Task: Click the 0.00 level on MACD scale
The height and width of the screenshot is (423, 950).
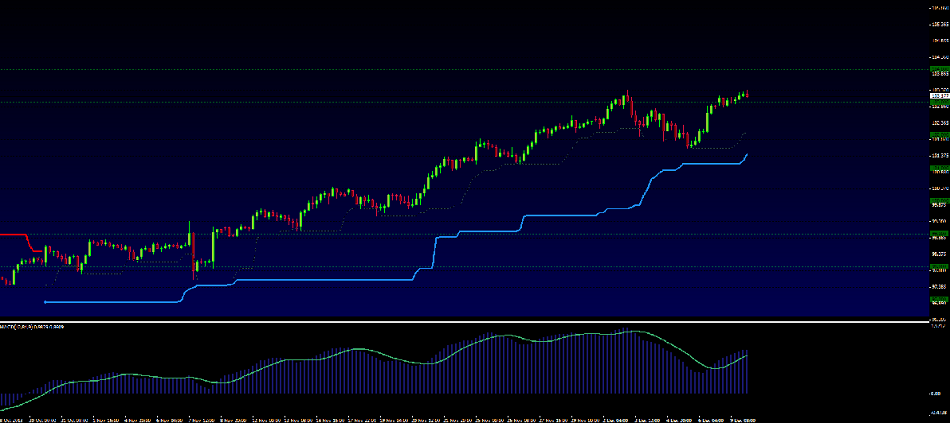Action: (938, 393)
